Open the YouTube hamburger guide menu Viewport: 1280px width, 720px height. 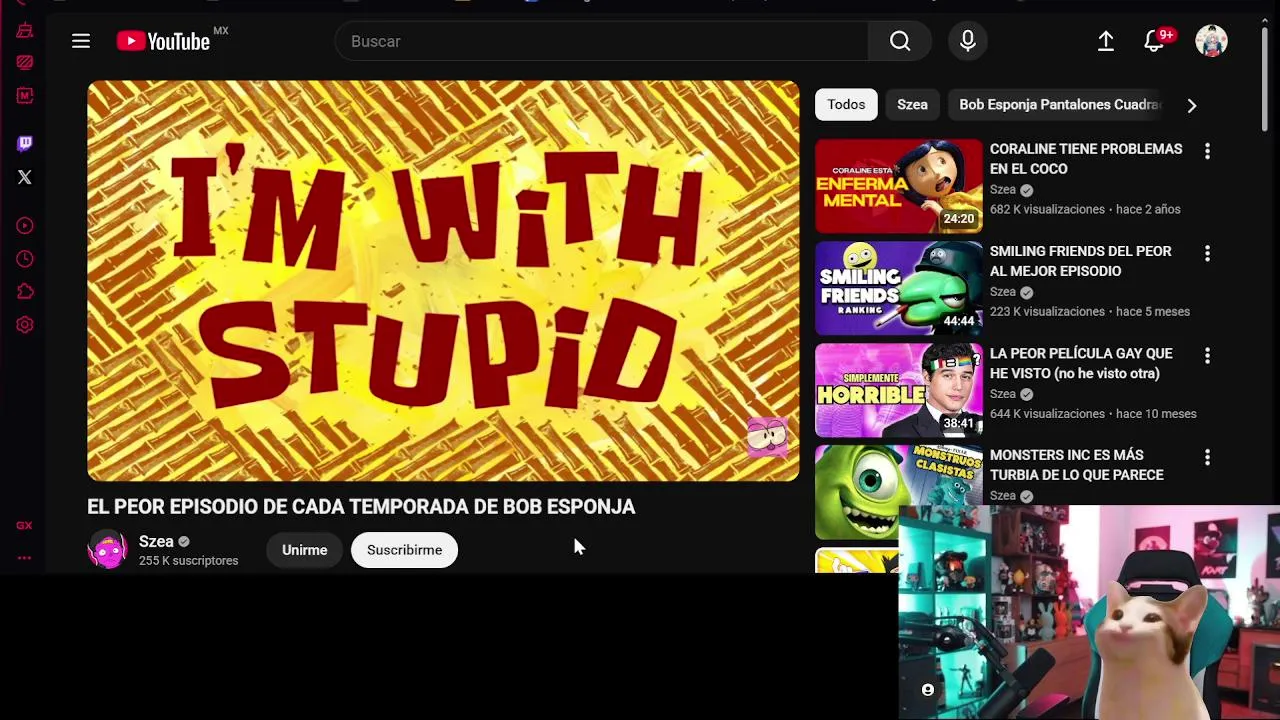81,41
